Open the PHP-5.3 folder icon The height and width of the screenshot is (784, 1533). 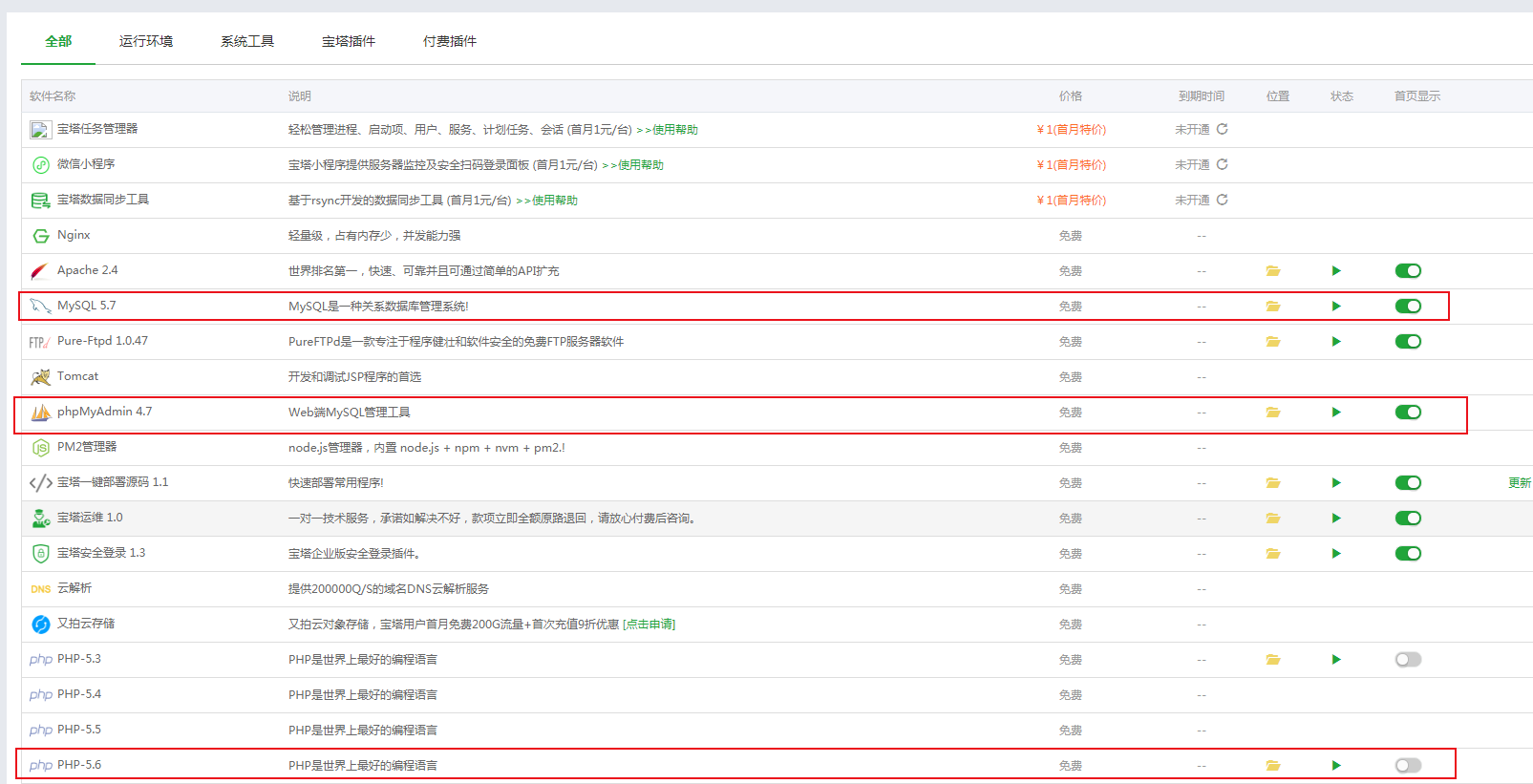[x=1273, y=660]
